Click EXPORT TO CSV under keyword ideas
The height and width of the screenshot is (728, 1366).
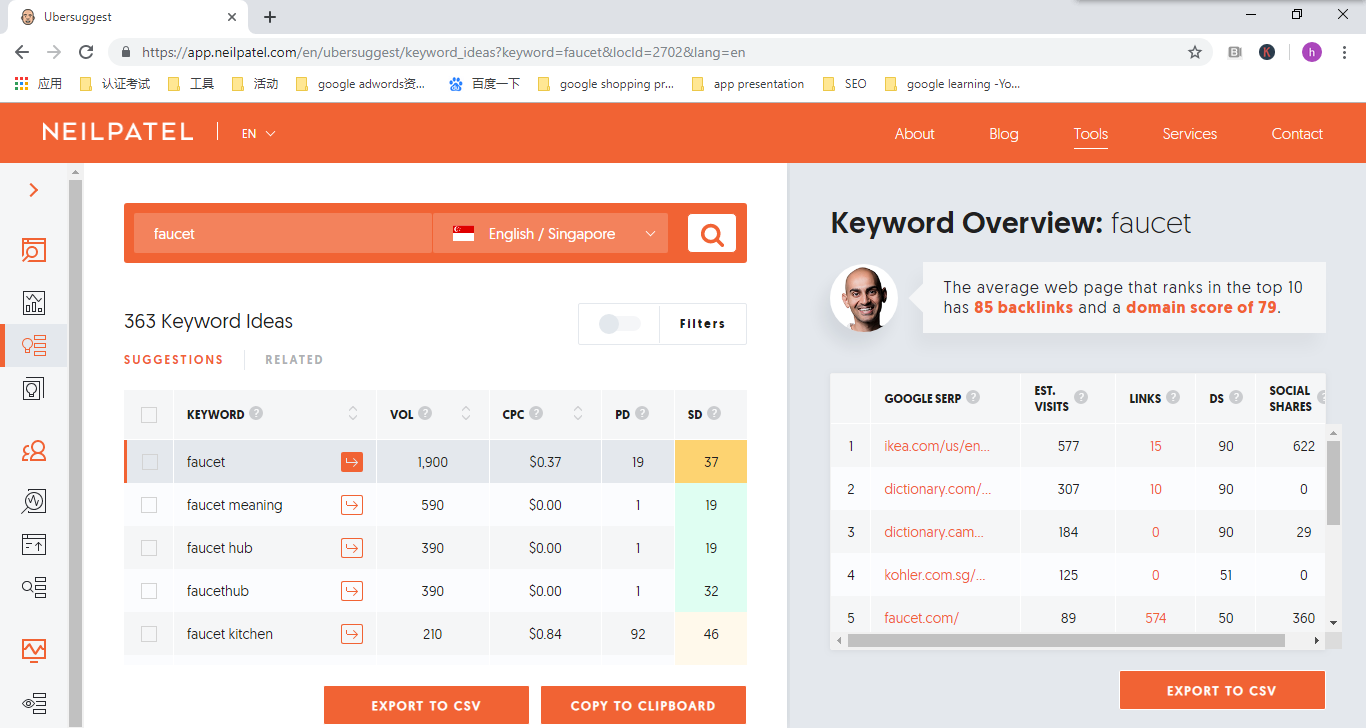coord(426,705)
